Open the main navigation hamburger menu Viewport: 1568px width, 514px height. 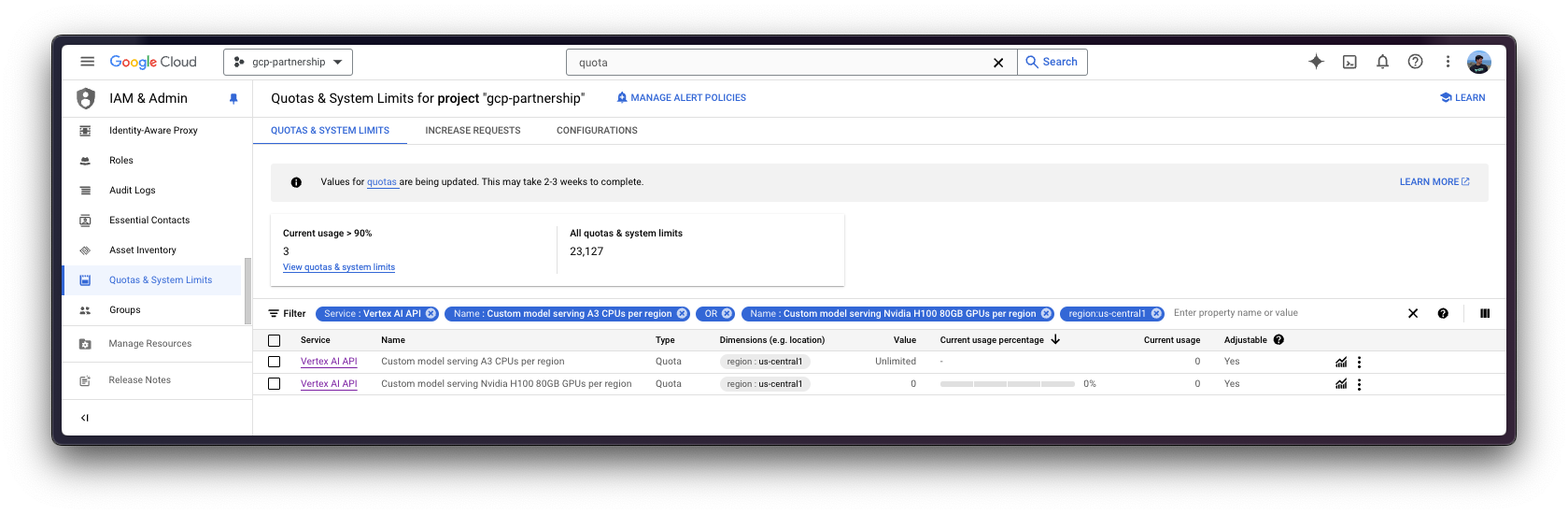pos(87,62)
